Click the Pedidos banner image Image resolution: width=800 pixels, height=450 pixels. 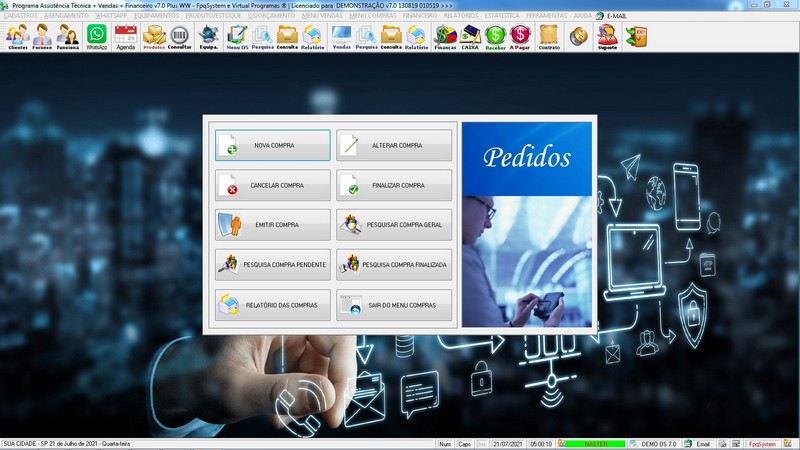pos(527,224)
